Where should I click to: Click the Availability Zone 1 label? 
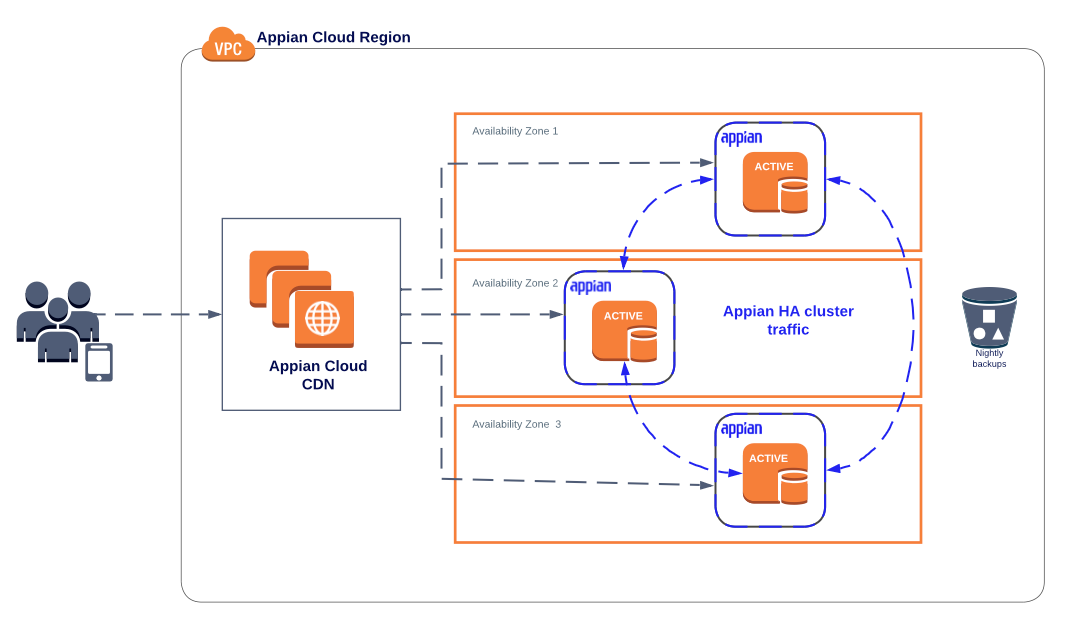[515, 131]
